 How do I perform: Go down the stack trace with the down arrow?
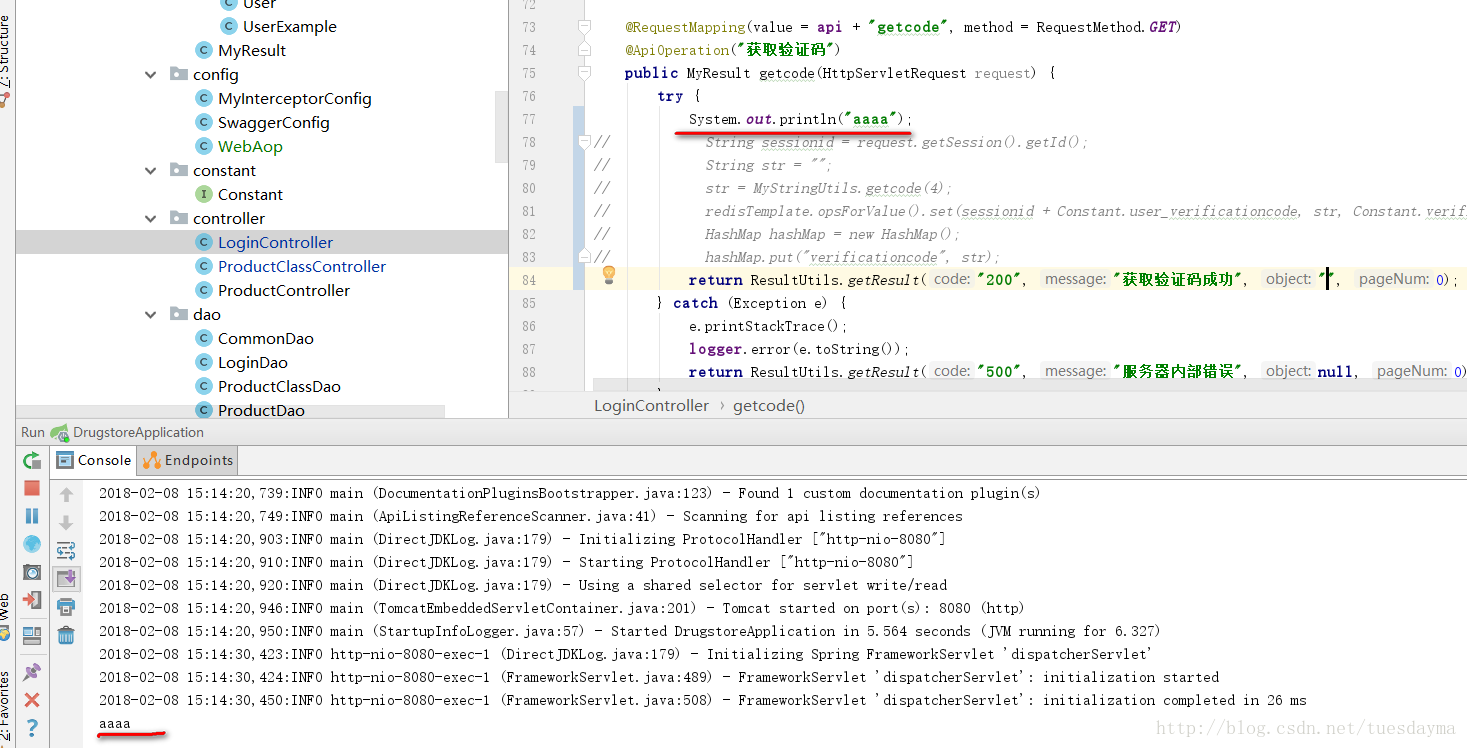coord(66,522)
